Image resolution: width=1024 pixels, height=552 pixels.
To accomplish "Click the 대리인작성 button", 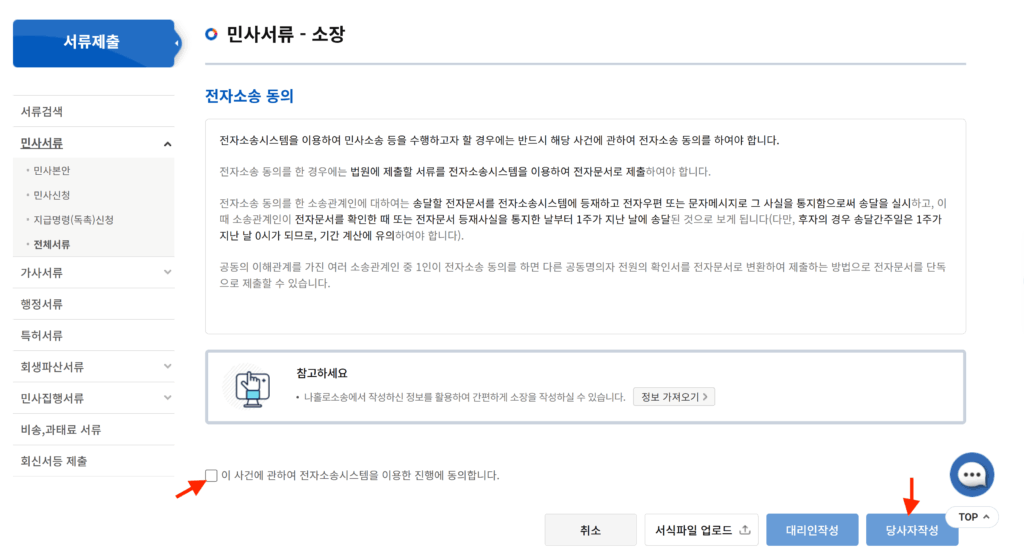I will click(x=812, y=530).
